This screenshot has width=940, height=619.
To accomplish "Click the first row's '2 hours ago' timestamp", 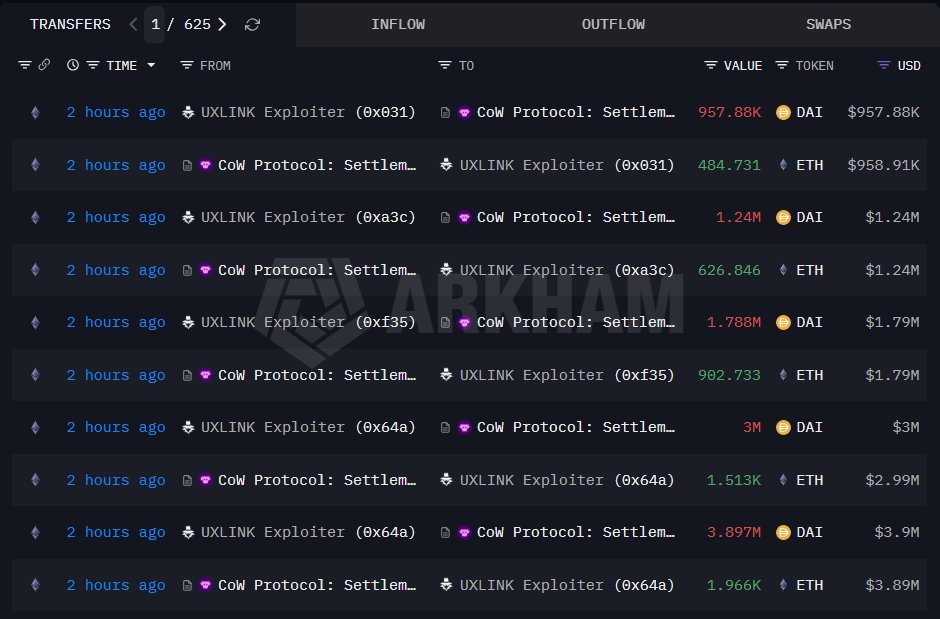I will tap(116, 112).
